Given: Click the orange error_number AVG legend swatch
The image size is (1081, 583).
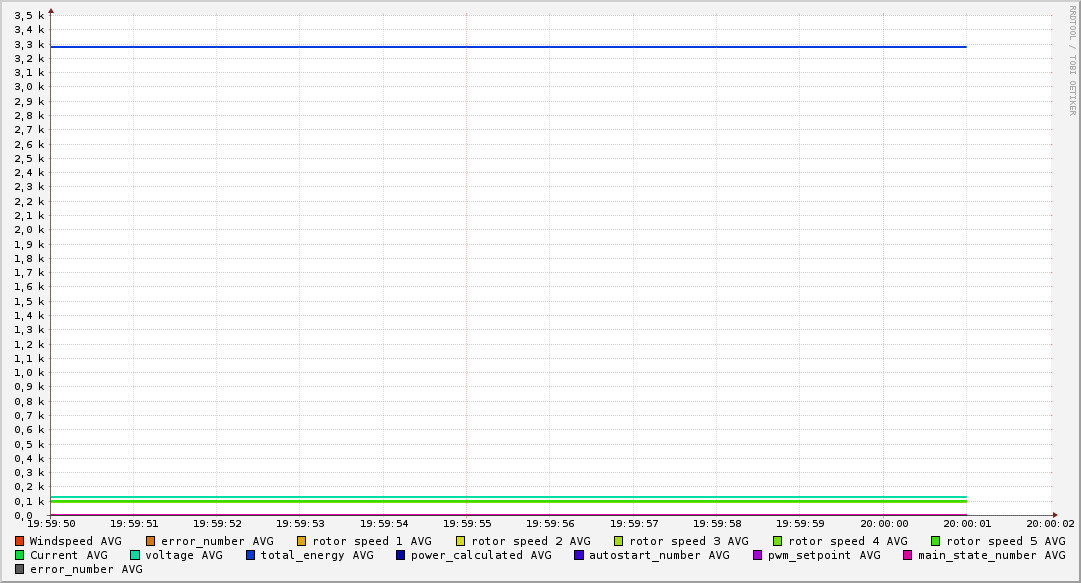Looking at the screenshot, I should tap(151, 541).
